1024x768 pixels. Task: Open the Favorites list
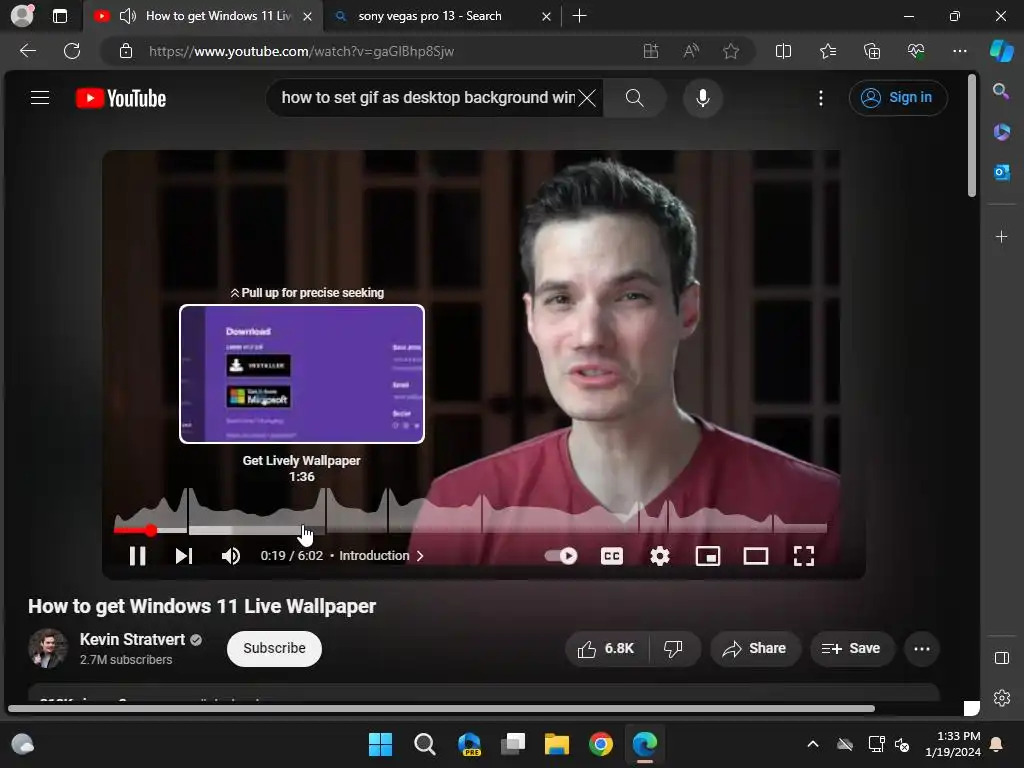pos(827,51)
